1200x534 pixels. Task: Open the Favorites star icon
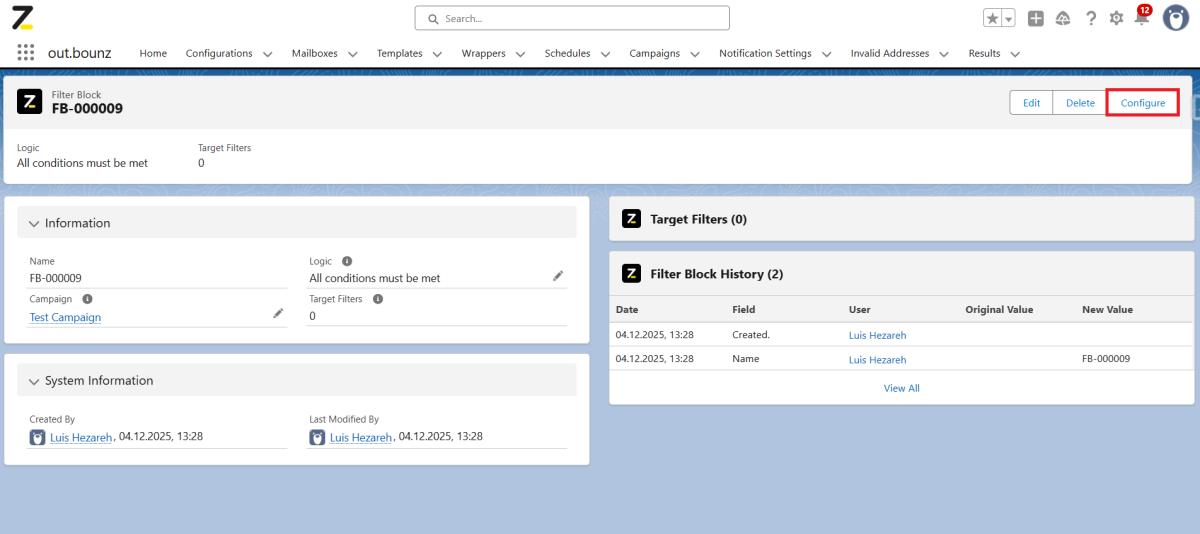coord(992,18)
